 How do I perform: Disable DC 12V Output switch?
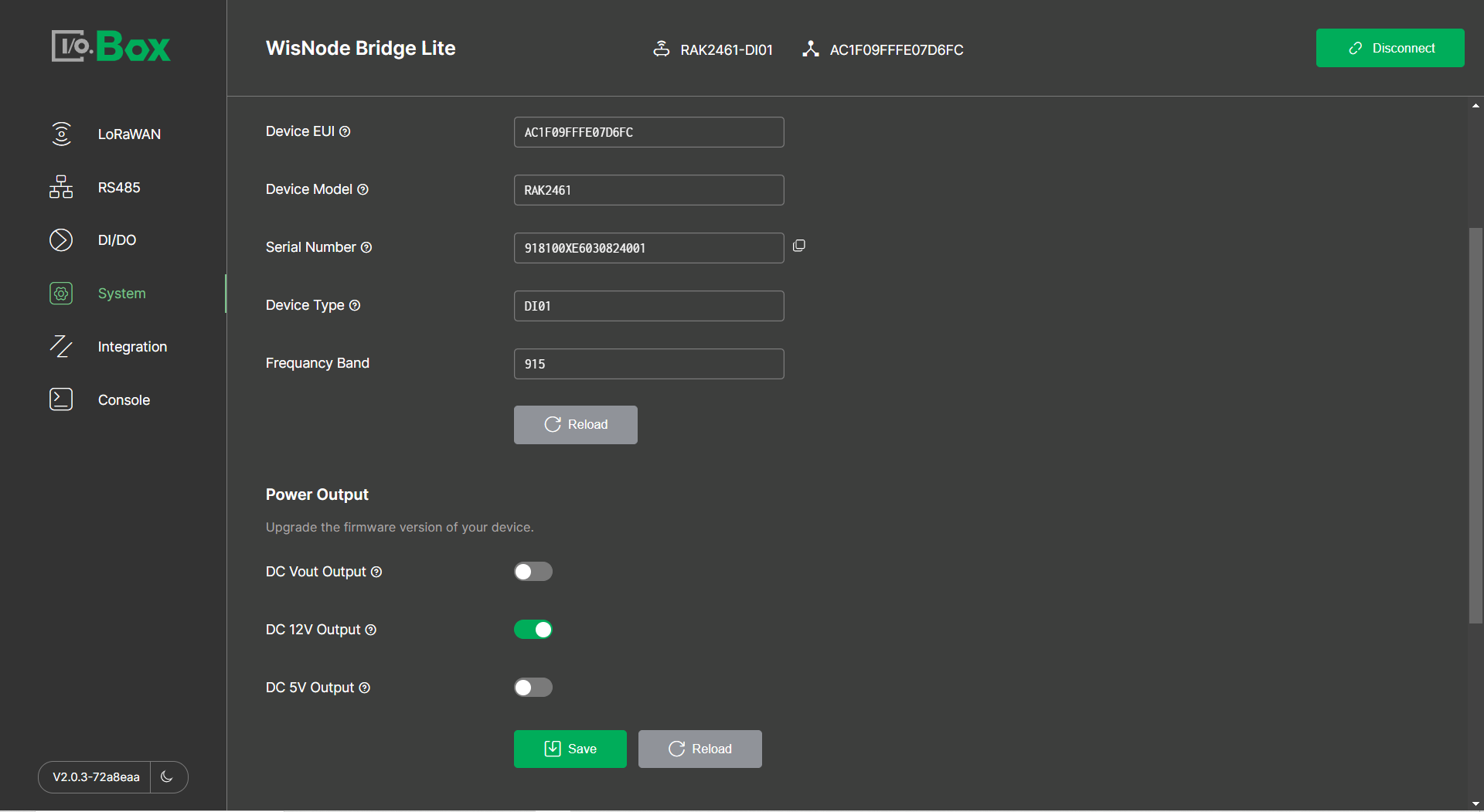pyautogui.click(x=533, y=630)
